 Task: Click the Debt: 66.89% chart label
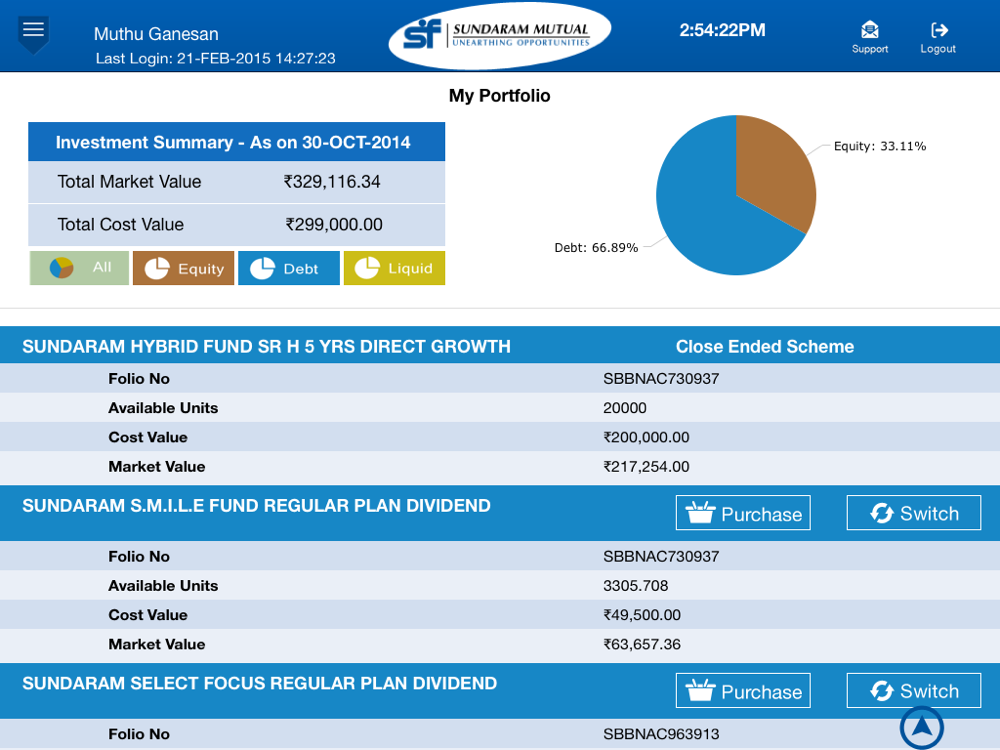596,247
